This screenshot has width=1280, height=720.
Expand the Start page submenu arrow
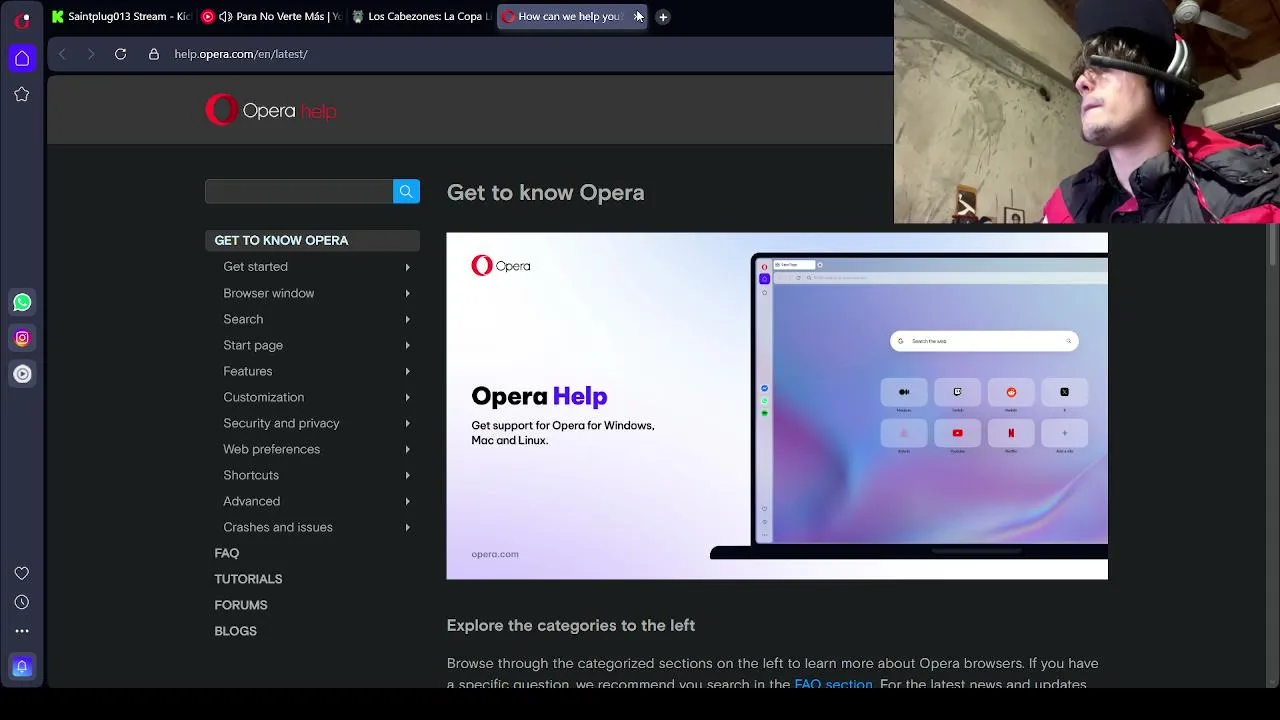(407, 345)
